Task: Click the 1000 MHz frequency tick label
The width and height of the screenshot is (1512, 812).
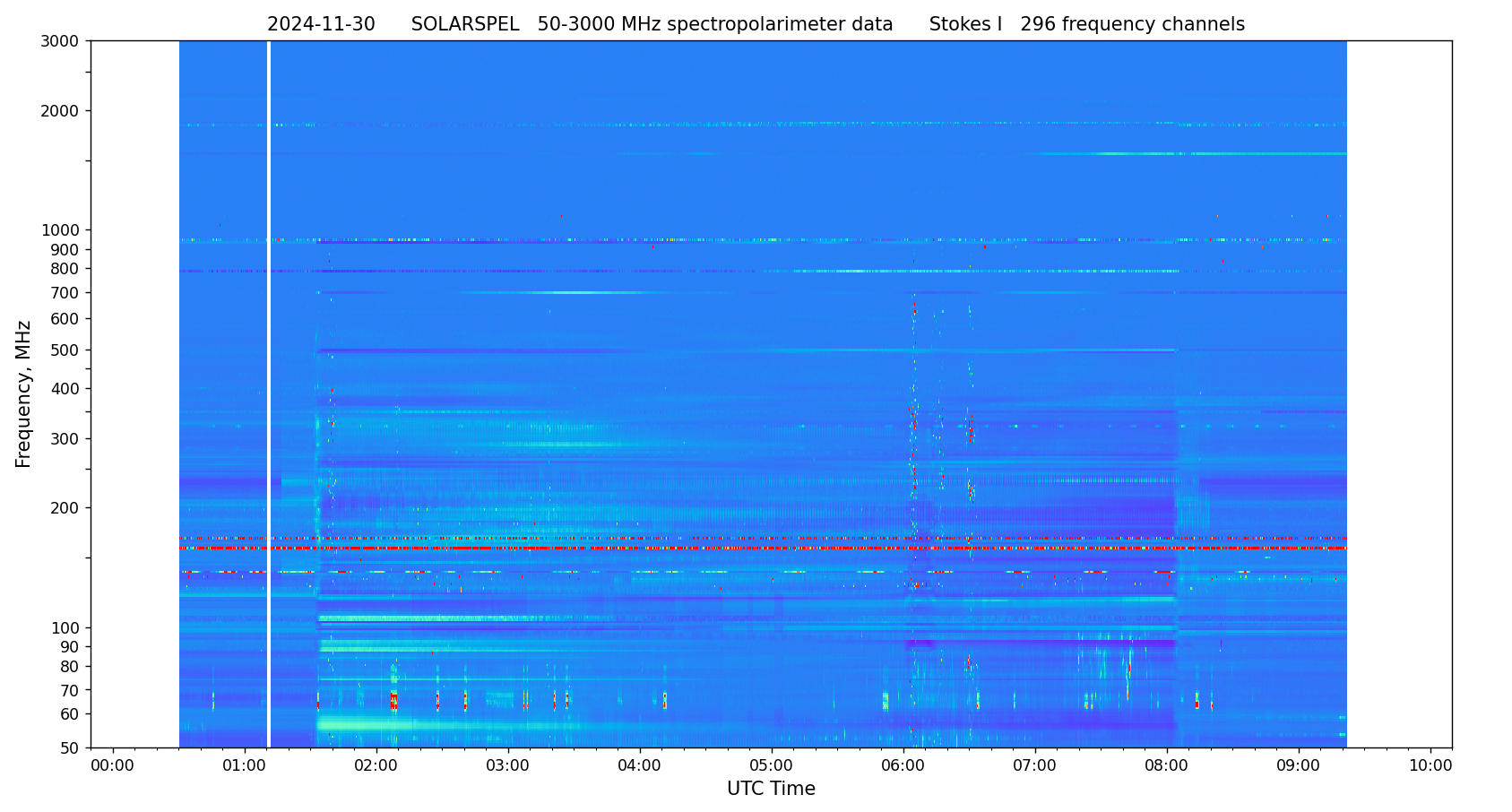Action: (62, 230)
